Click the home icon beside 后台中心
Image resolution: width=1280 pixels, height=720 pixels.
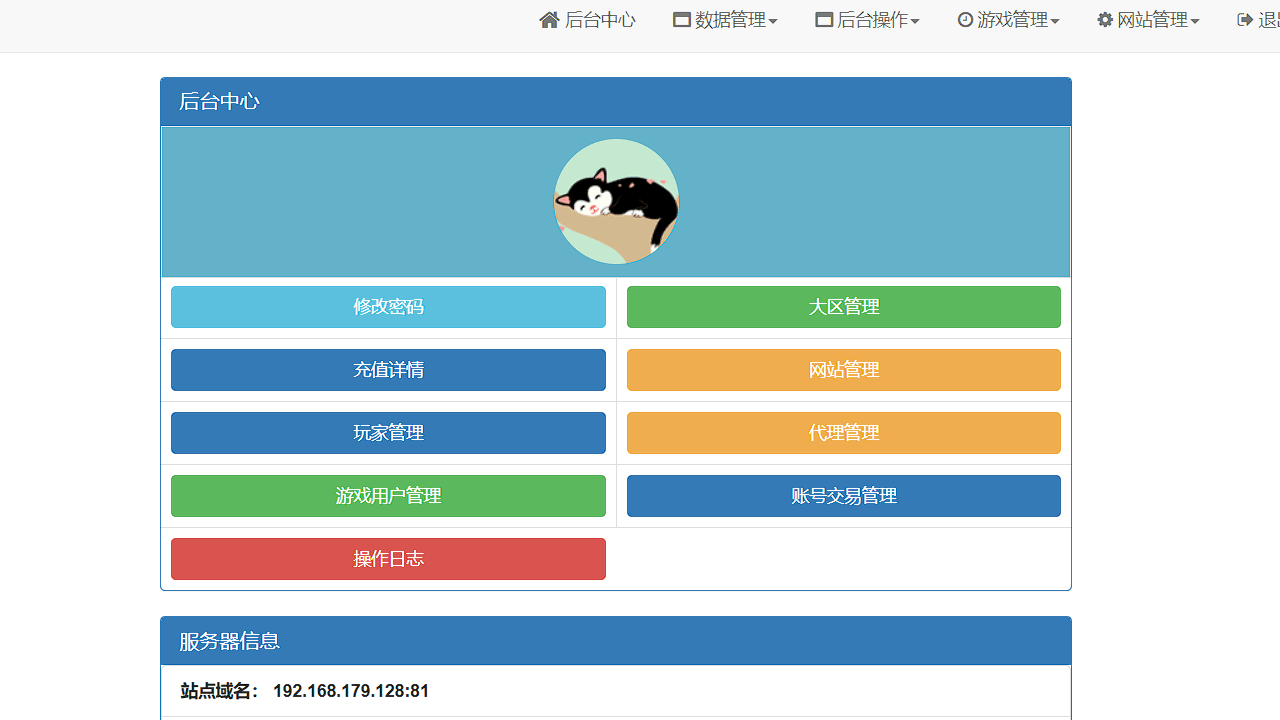click(x=549, y=19)
